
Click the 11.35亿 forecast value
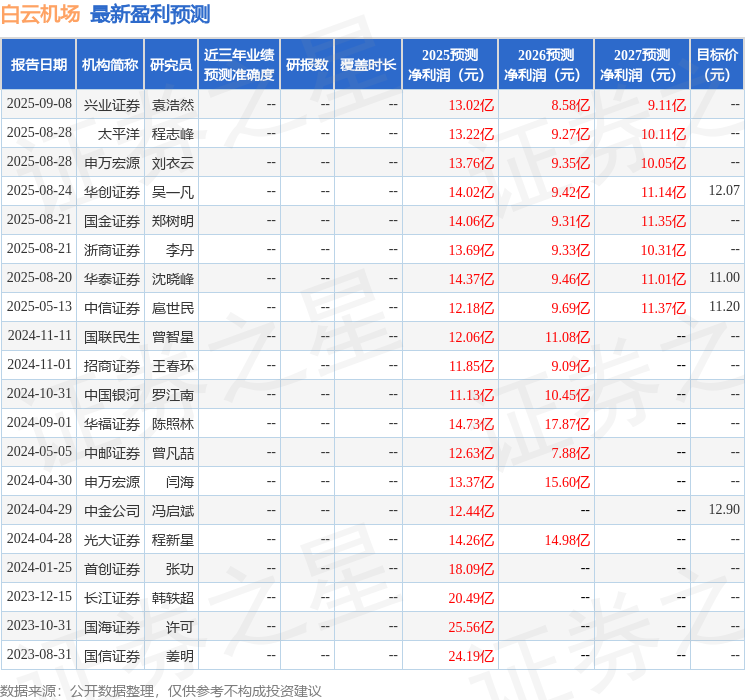663,221
